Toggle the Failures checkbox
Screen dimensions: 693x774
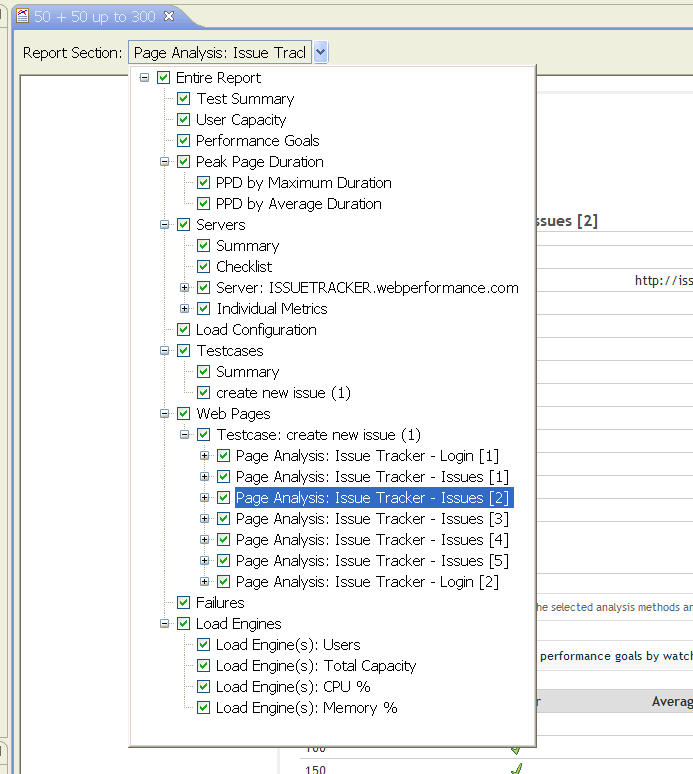click(184, 602)
